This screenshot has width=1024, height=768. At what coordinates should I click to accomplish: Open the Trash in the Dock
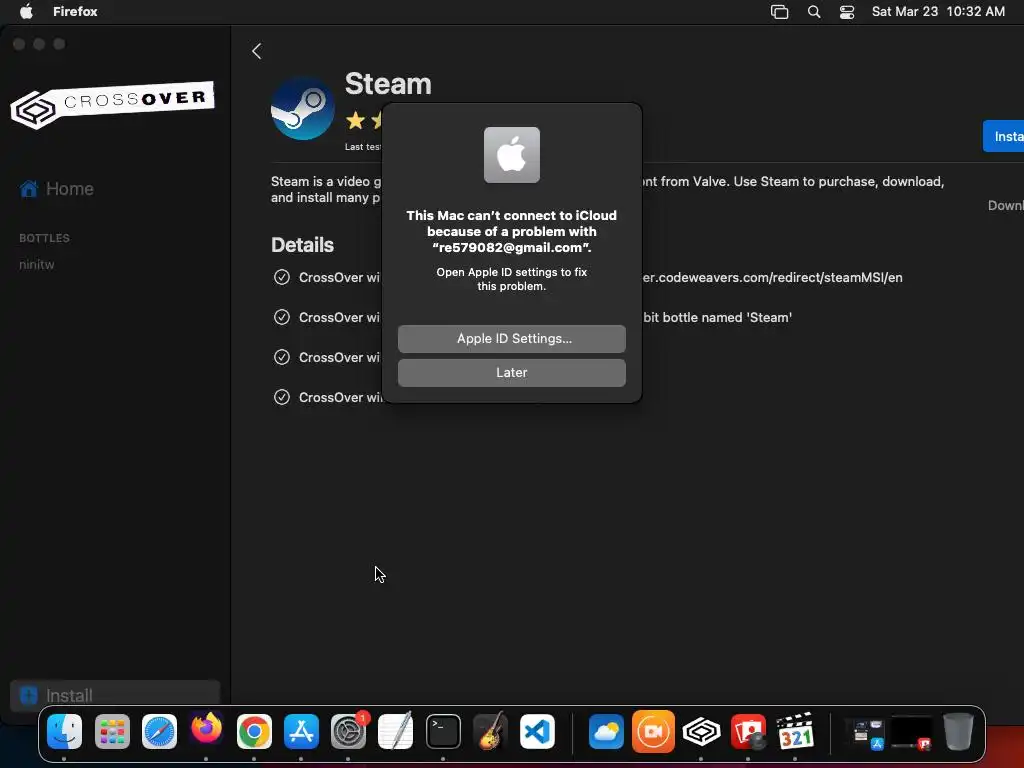tap(958, 731)
